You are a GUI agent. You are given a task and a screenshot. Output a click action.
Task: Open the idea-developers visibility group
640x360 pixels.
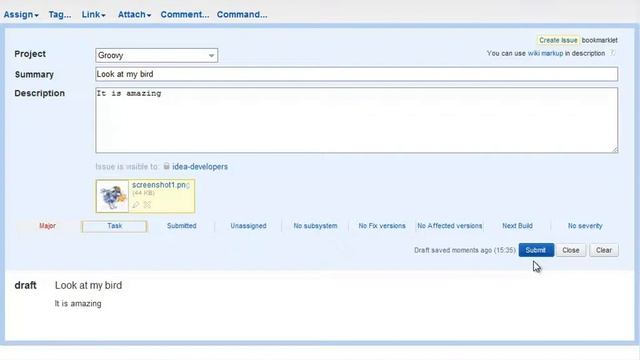pos(200,167)
